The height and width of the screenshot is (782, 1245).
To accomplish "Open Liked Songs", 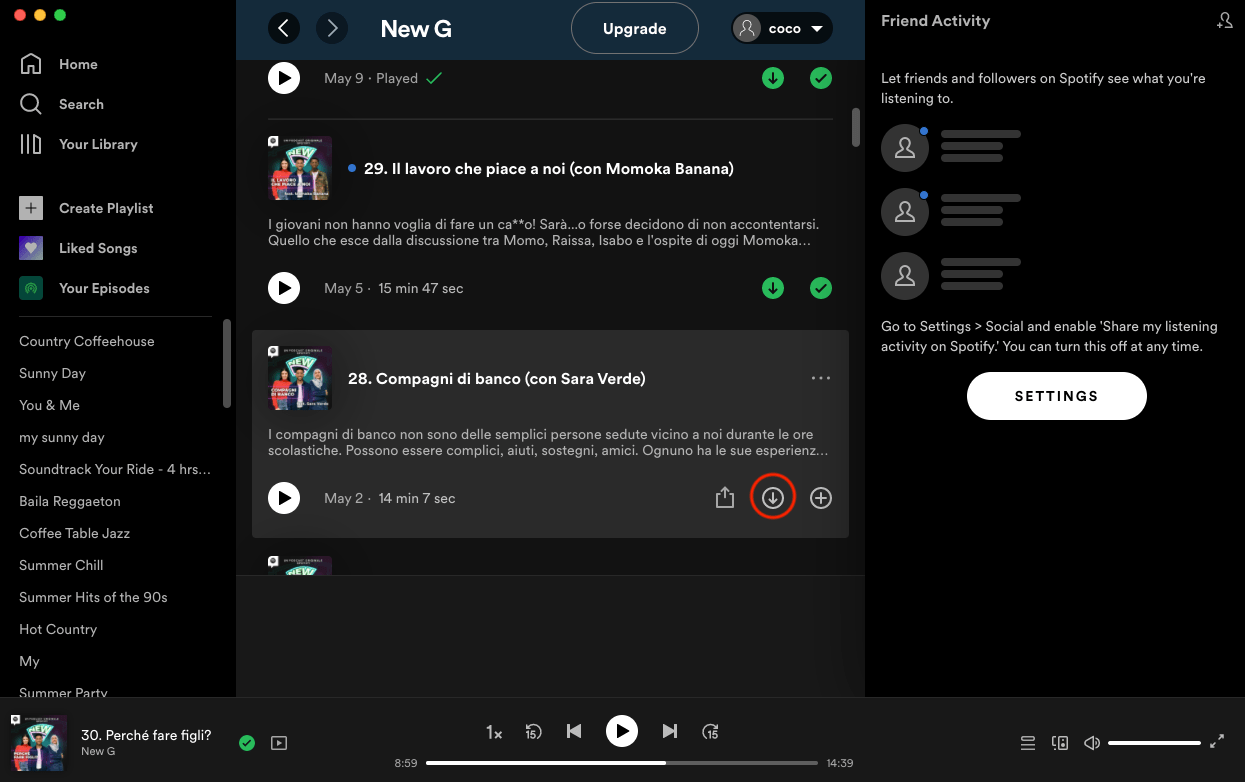I will pyautogui.click(x=79, y=248).
